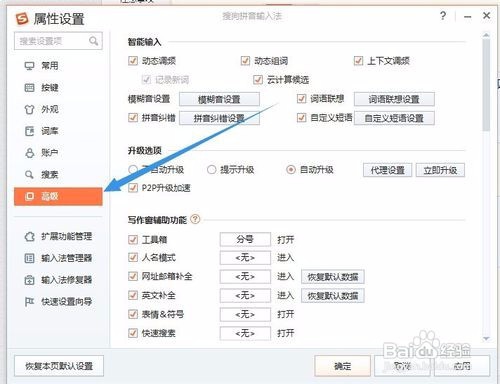Open 扩展功能管理

click(58, 237)
